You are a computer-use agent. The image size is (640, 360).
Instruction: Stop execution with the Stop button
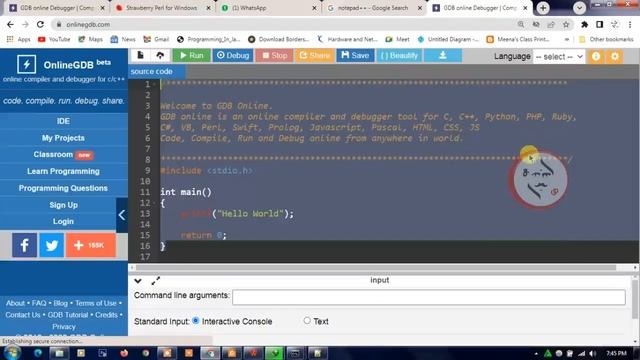pos(274,56)
